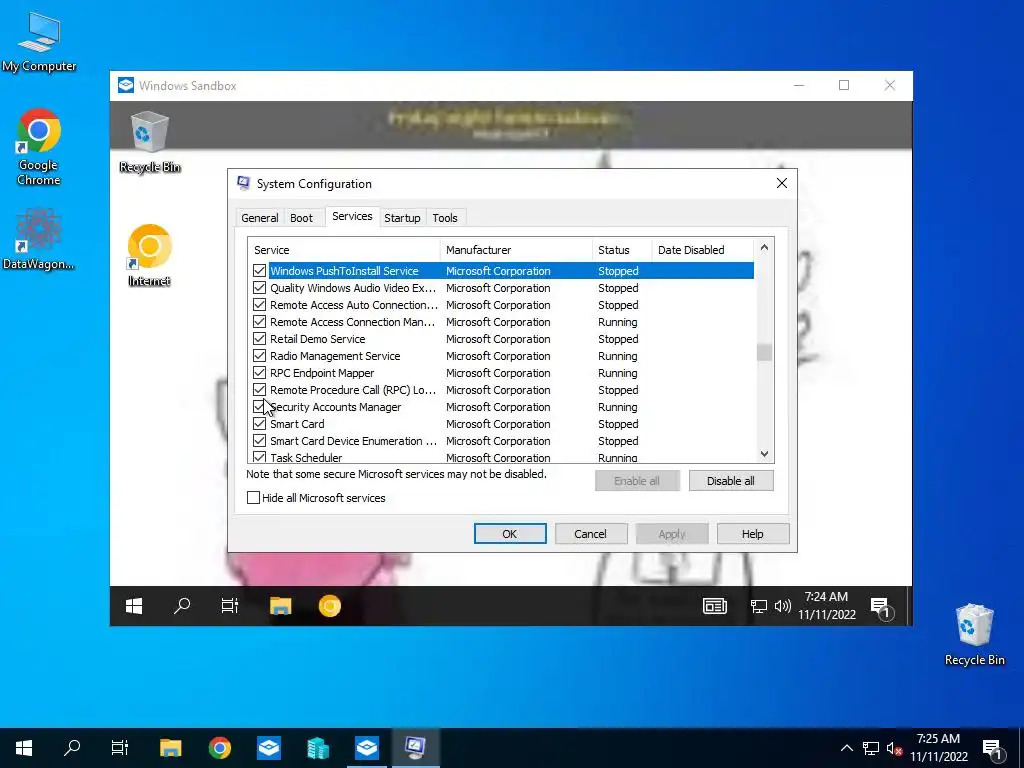
Task: Click network icon in Sandbox tray
Action: 758,607
